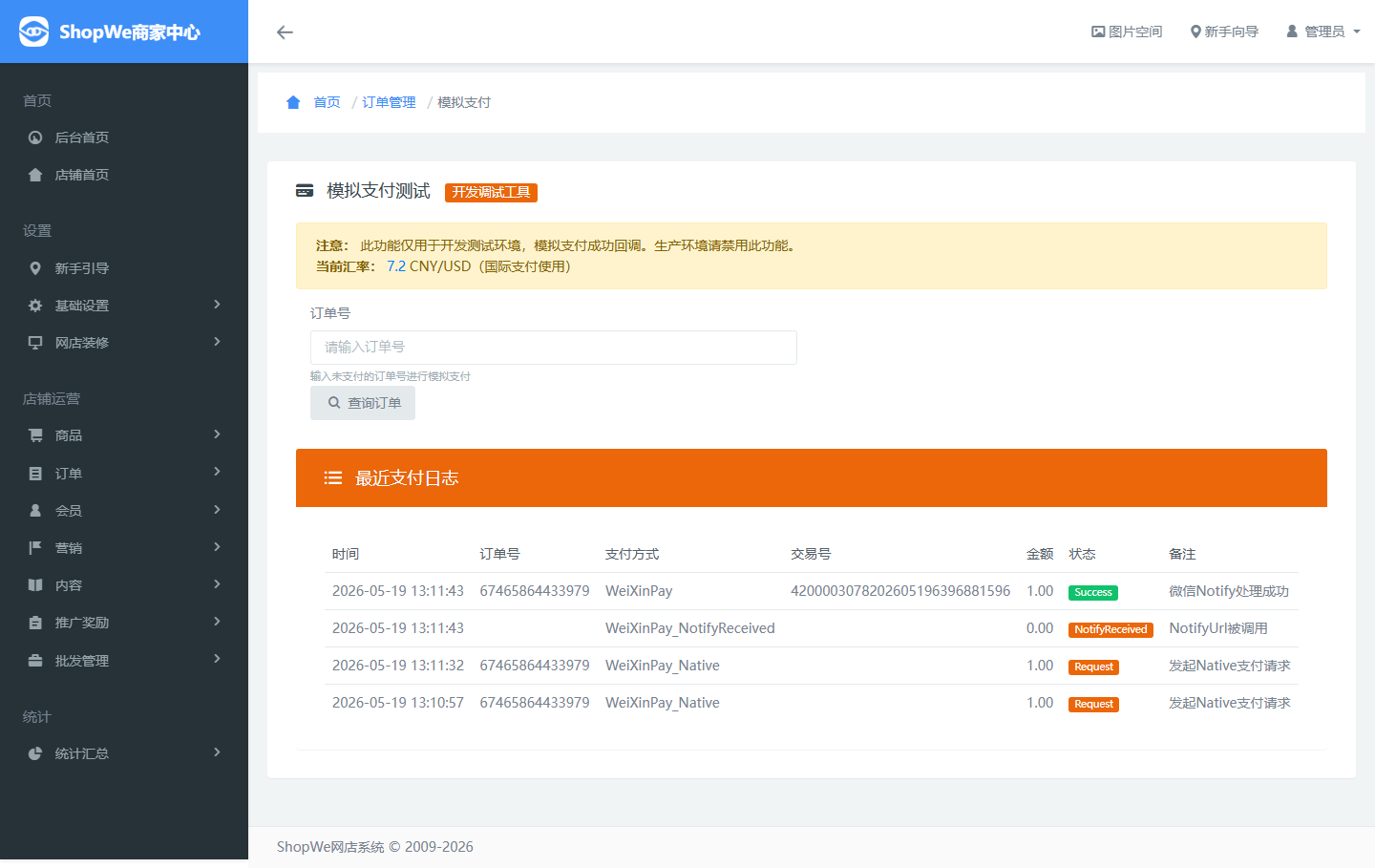Expand 营销 chevron arrow

coord(217,547)
